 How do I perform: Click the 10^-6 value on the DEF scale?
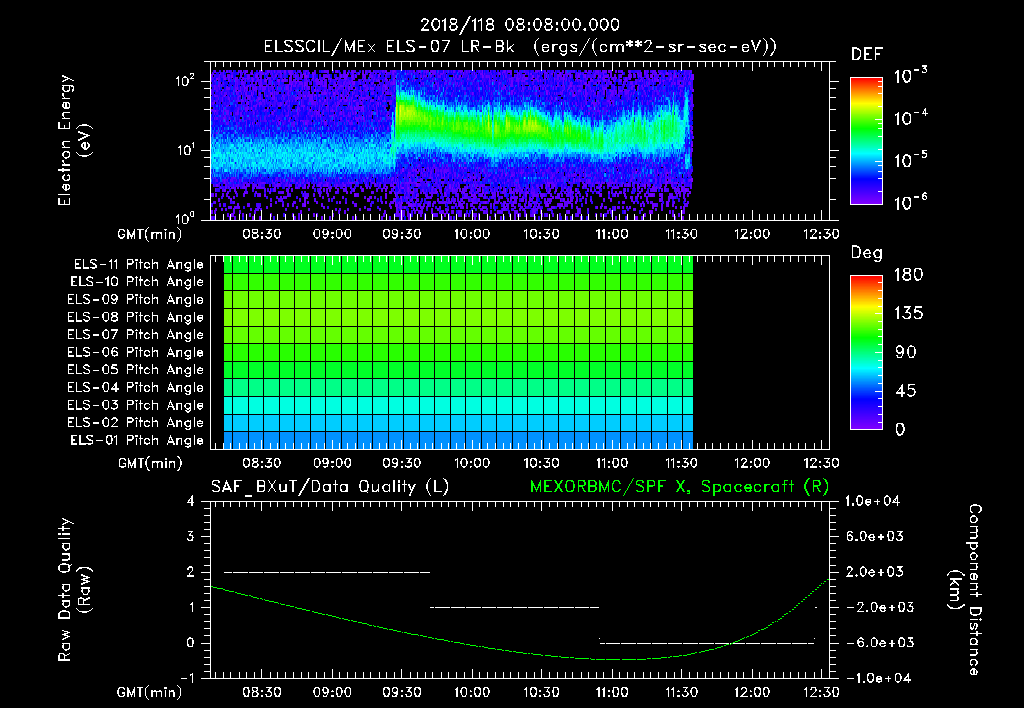[x=911, y=202]
